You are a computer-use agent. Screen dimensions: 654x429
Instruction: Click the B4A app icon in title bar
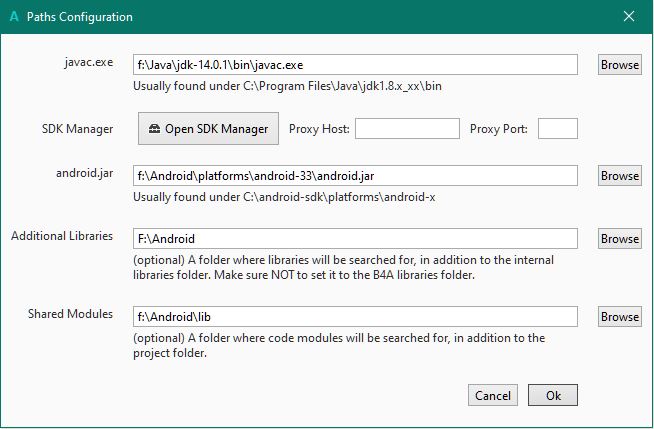12,17
